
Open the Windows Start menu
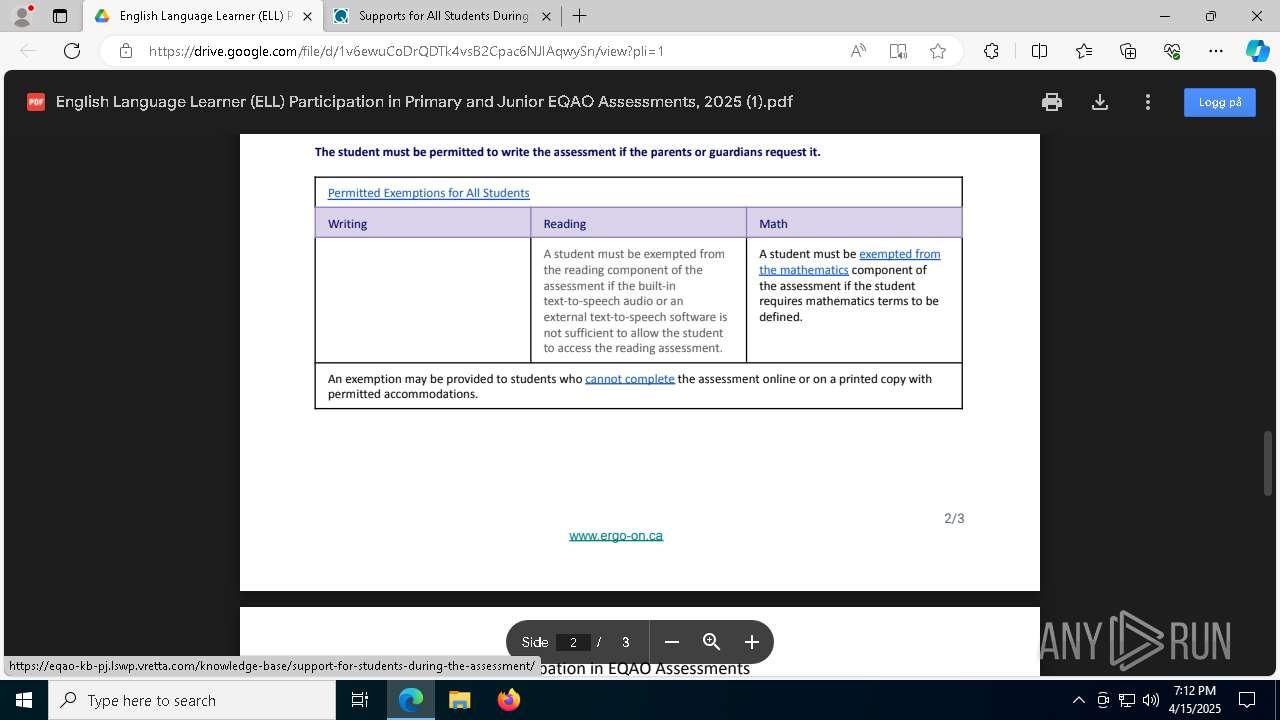24,700
